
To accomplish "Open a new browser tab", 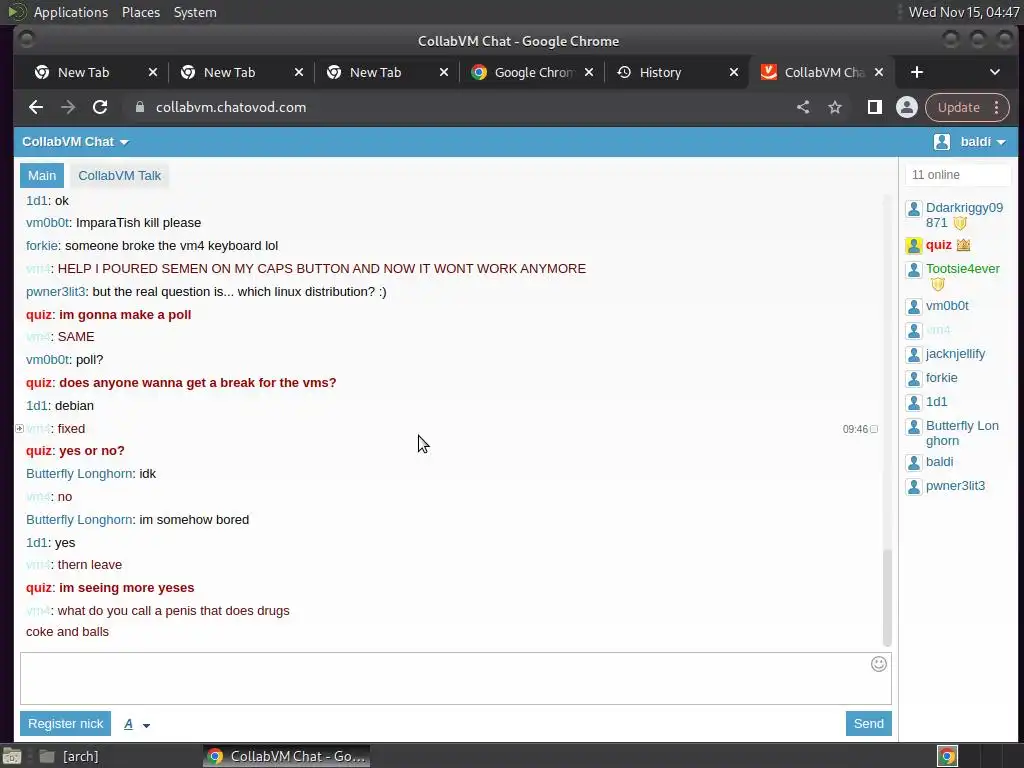I will [917, 72].
